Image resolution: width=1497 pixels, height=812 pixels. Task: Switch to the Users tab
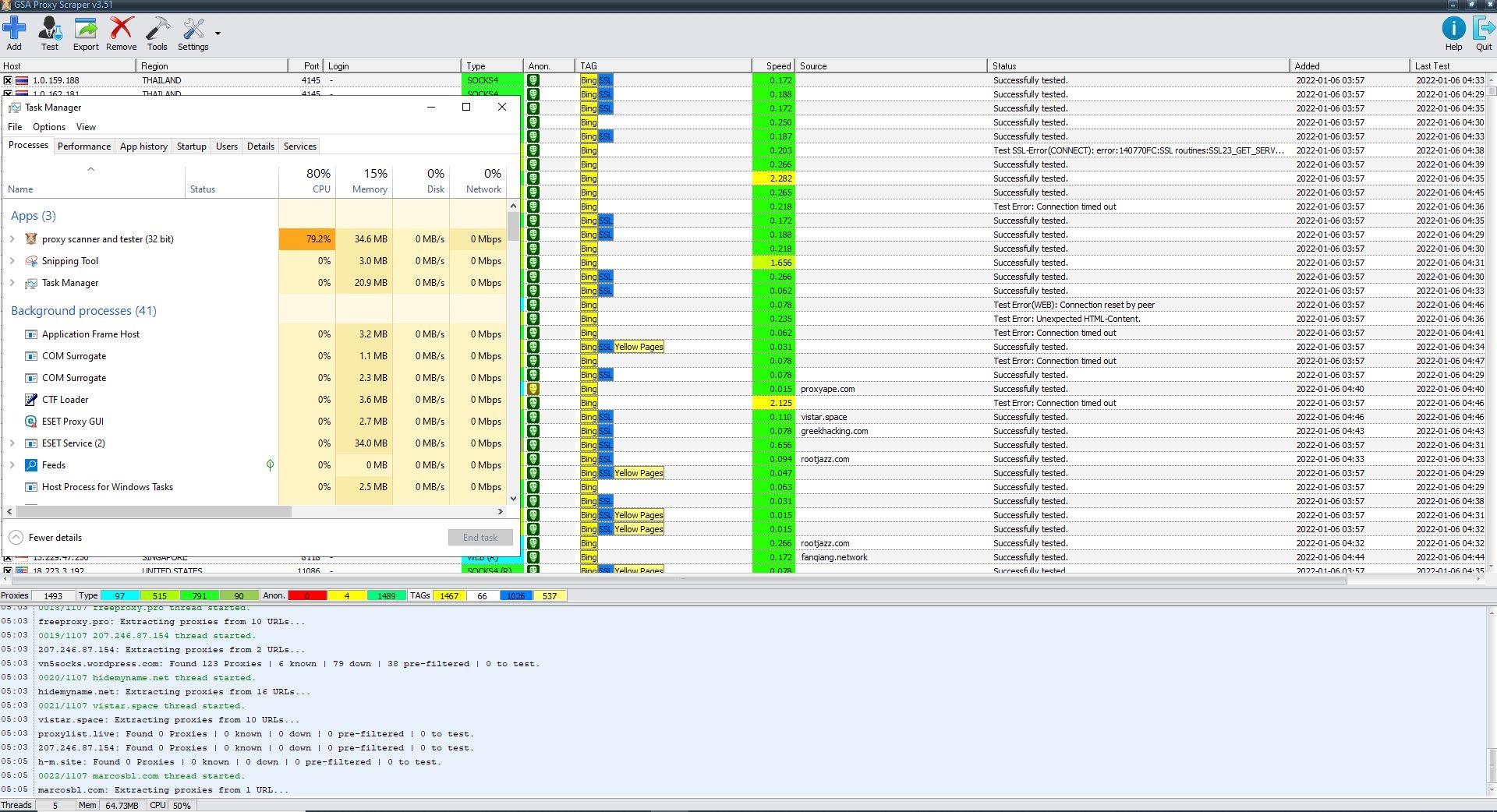coord(227,147)
